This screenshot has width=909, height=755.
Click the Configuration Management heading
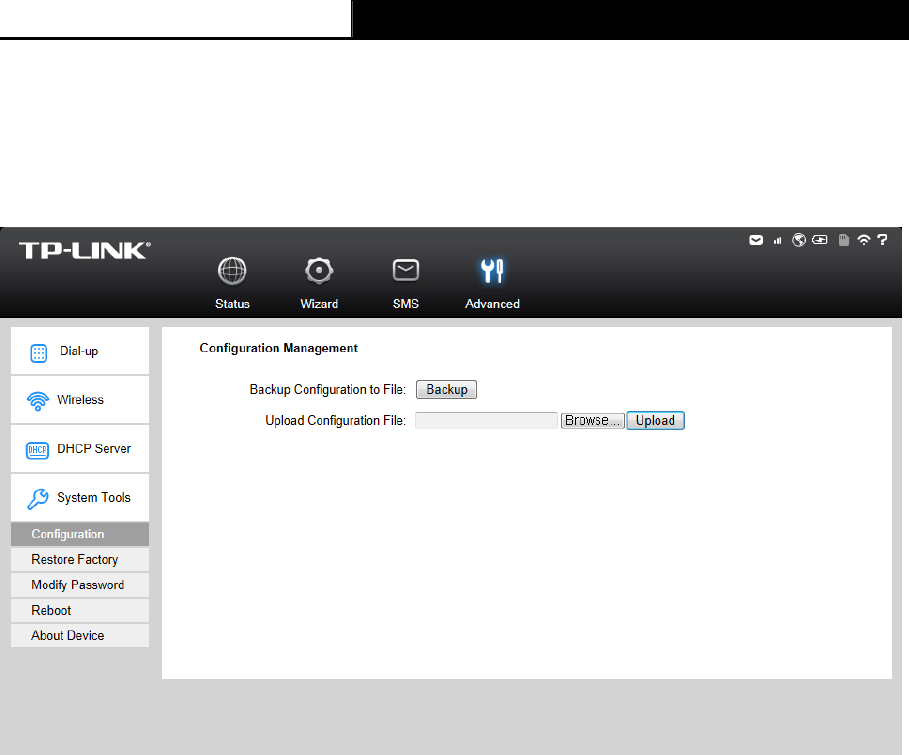pos(278,348)
